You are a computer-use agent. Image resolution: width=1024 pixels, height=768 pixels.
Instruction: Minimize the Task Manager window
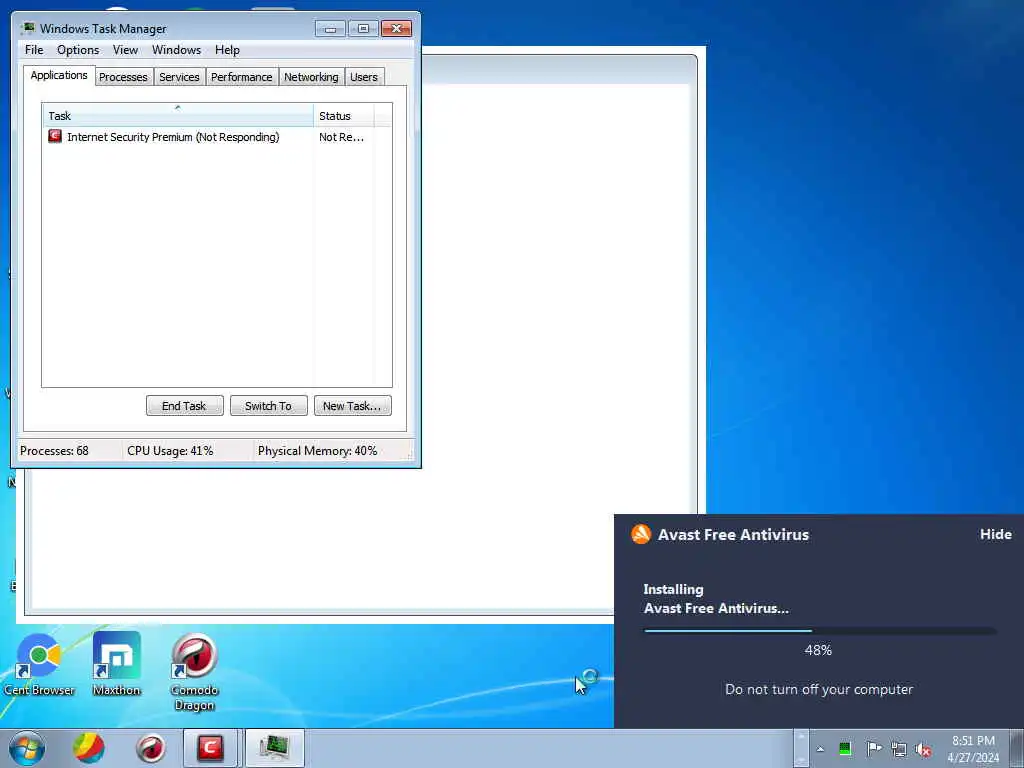[330, 29]
